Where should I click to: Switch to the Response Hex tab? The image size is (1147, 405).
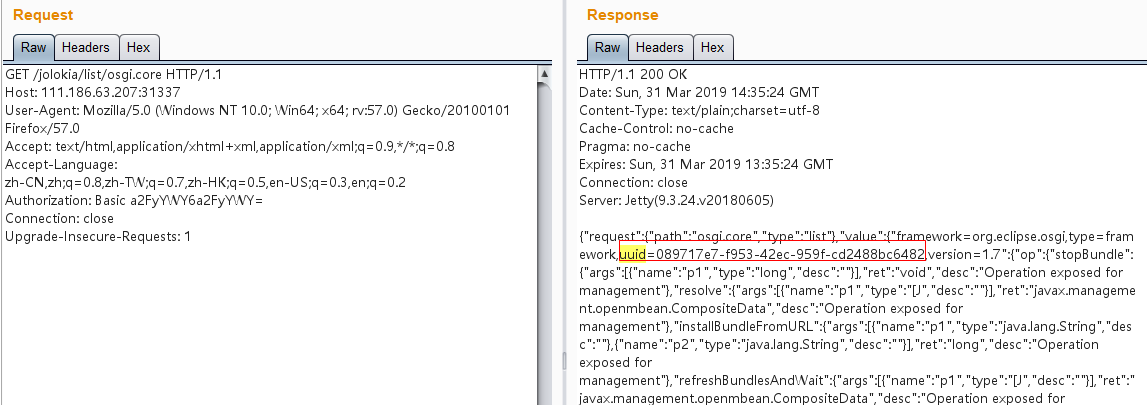tap(712, 48)
